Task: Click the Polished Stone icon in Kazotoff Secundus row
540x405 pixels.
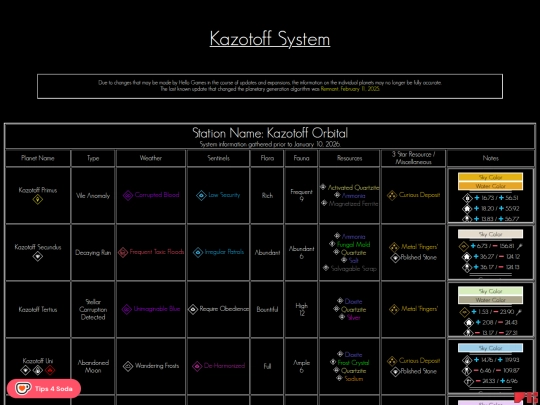Action: pyautogui.click(x=395, y=257)
